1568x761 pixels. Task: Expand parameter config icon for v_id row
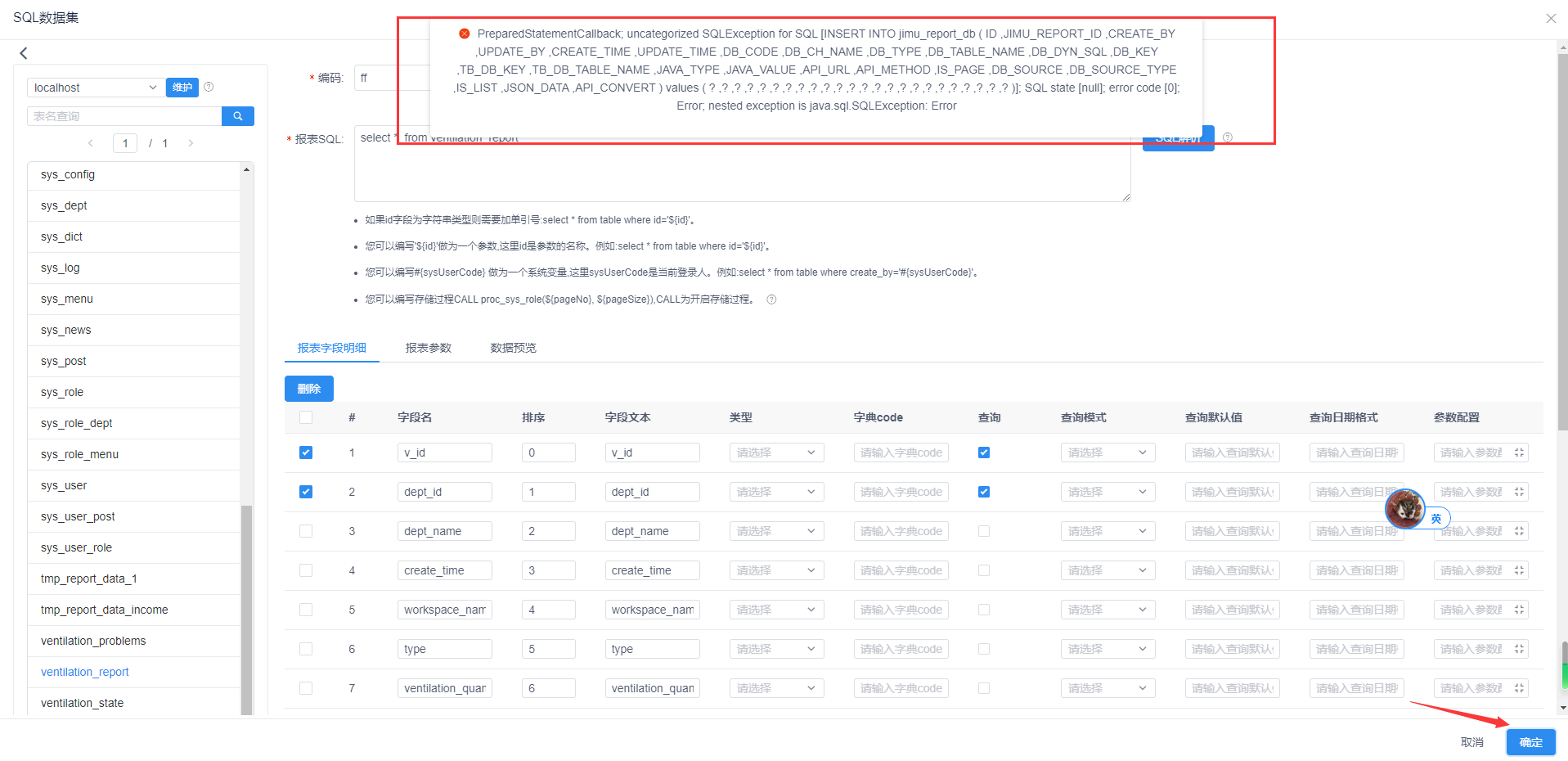(x=1519, y=453)
